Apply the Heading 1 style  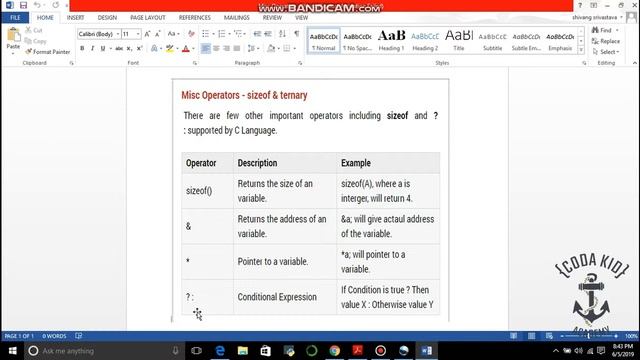[x=391, y=40]
